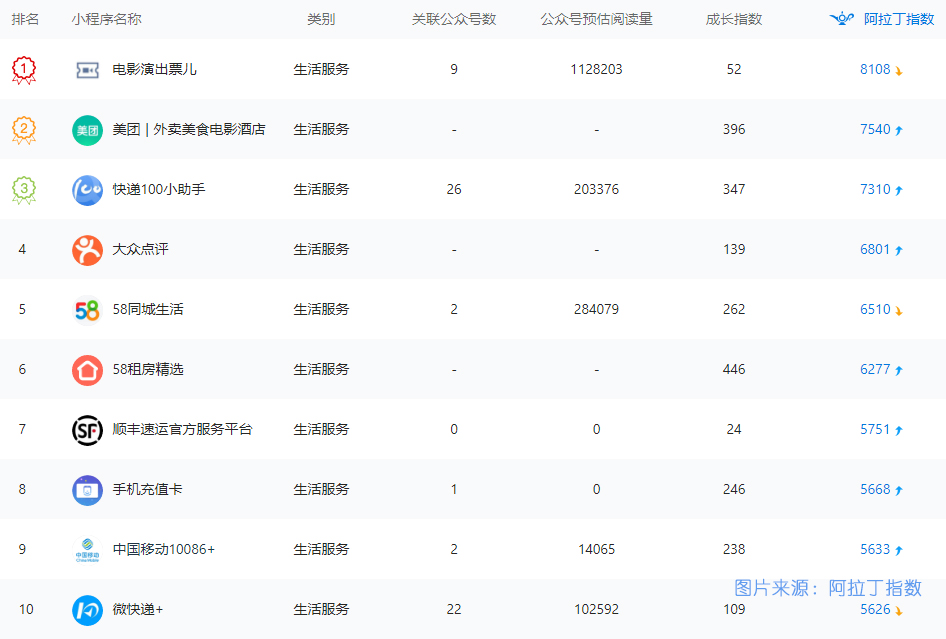Viewport: 946px width, 639px height.
Task: Click the 排名 column header
Action: point(25,19)
